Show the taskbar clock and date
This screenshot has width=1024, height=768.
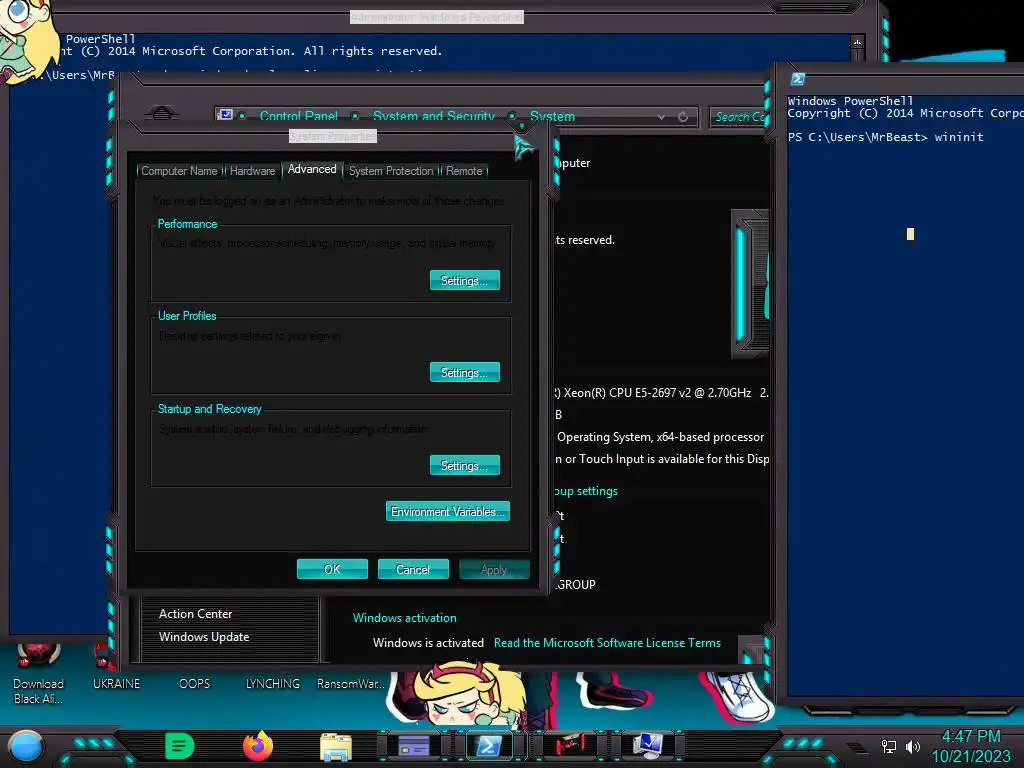coord(971,746)
